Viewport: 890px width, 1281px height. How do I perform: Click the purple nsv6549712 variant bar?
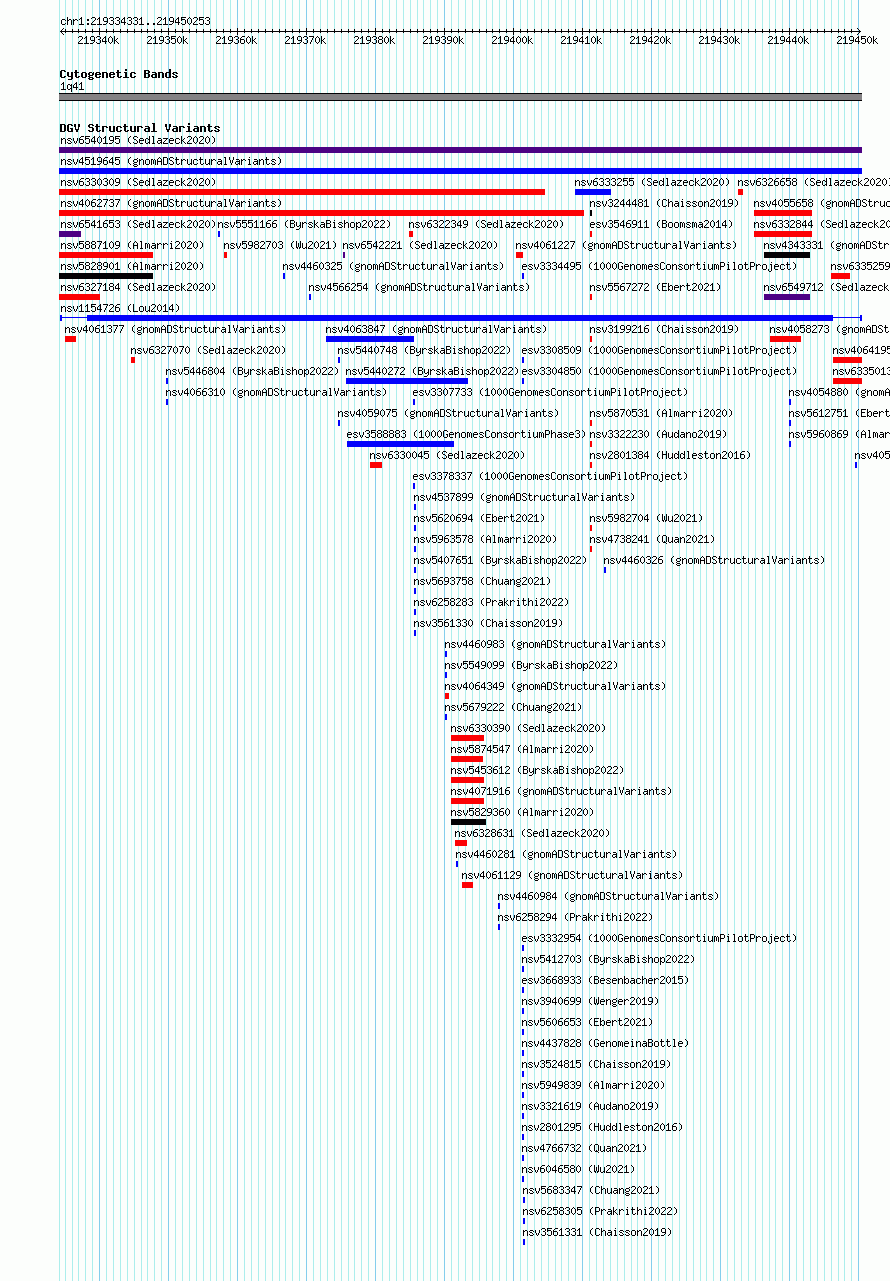tap(787, 297)
